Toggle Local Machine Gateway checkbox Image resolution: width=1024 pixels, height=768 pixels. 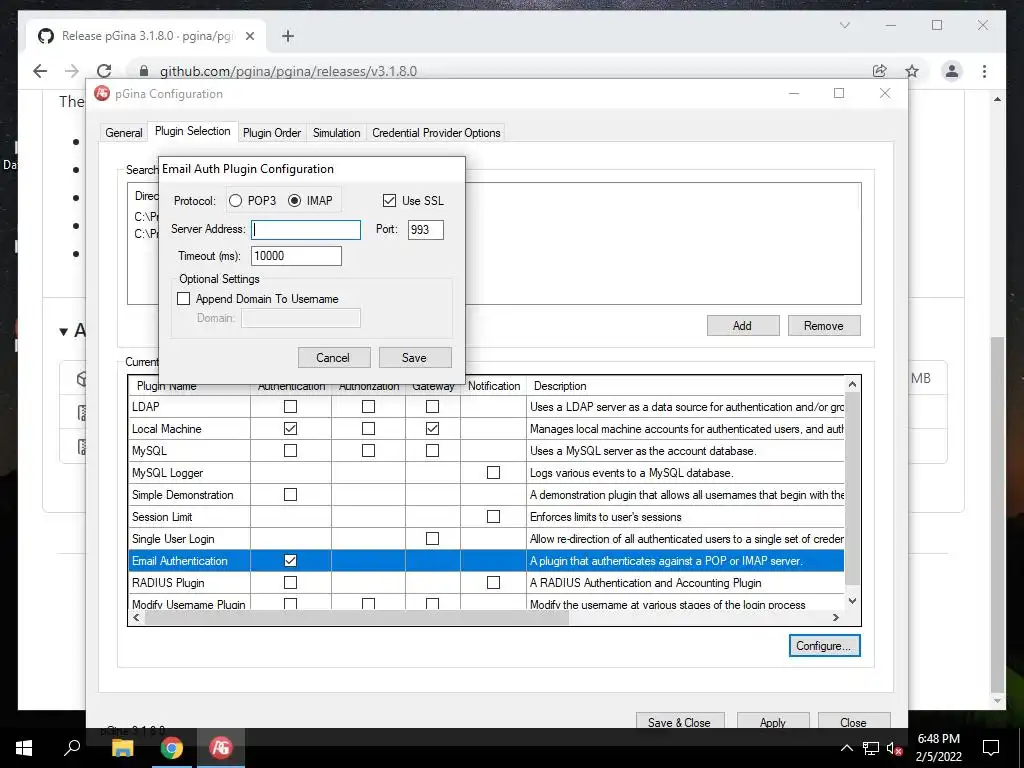[x=432, y=428]
